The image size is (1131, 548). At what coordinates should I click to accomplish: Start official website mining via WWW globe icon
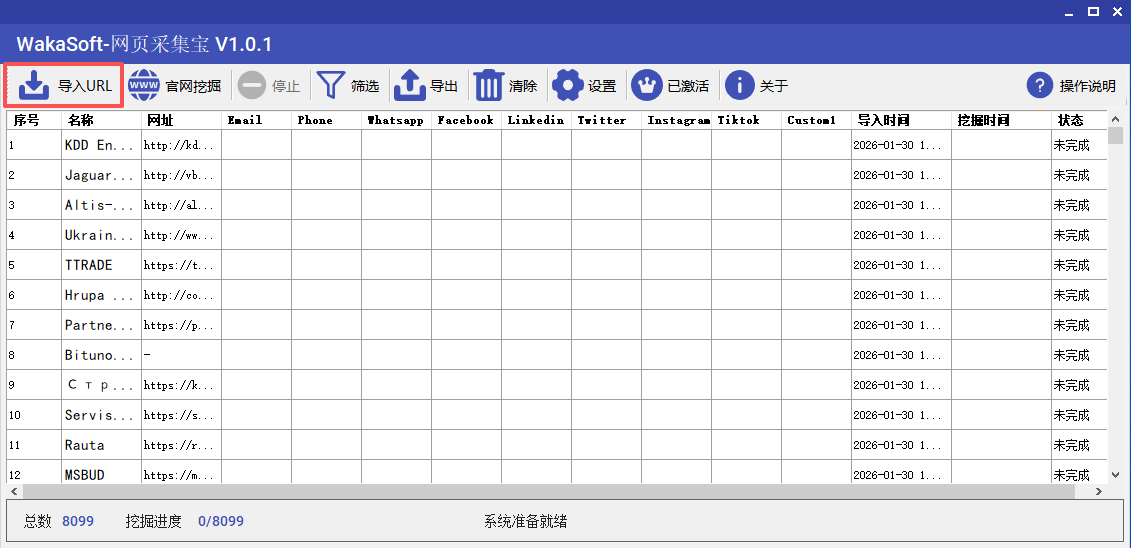point(144,86)
